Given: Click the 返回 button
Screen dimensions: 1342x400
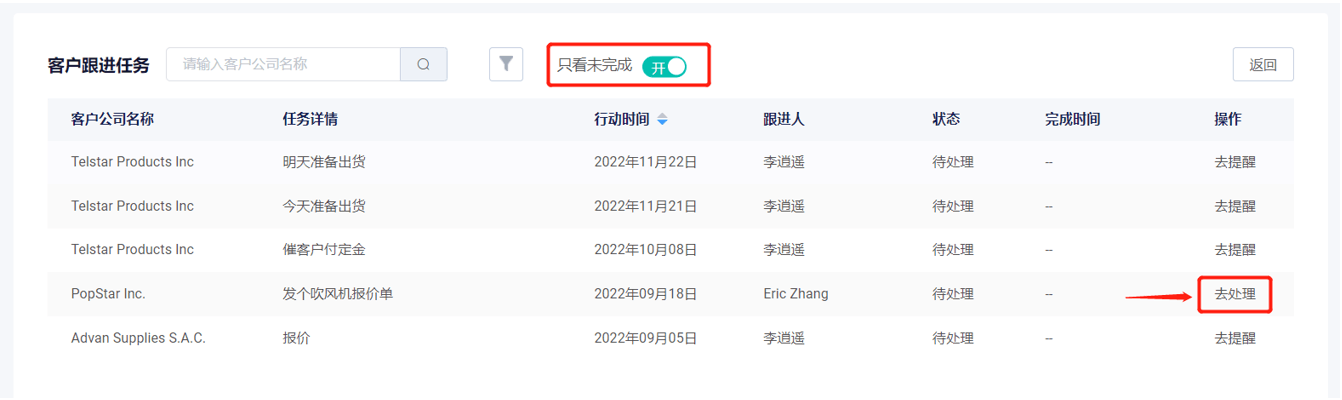Looking at the screenshot, I should pyautogui.click(x=1263, y=64).
